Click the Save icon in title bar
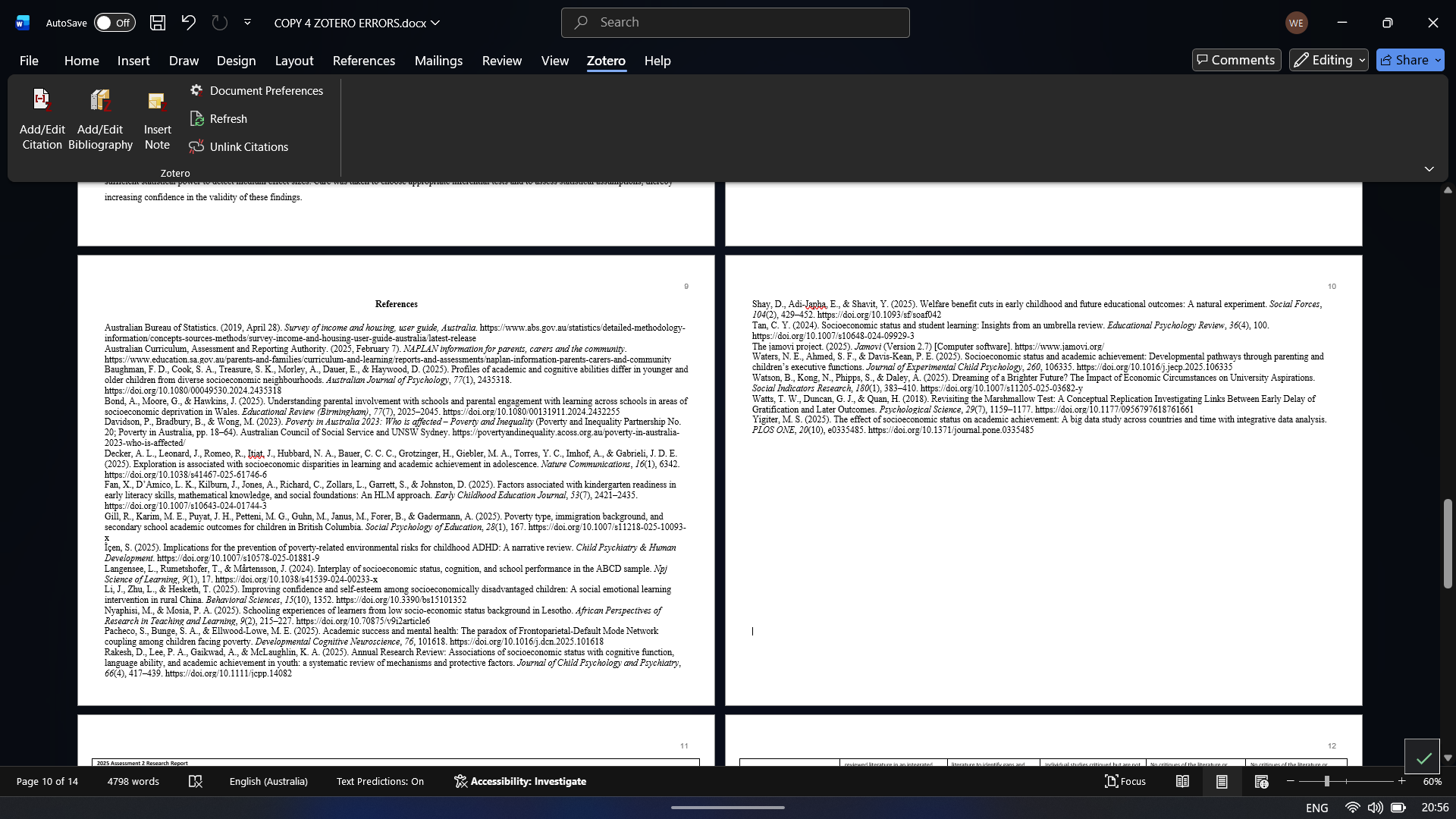The image size is (1456, 819). [x=158, y=23]
